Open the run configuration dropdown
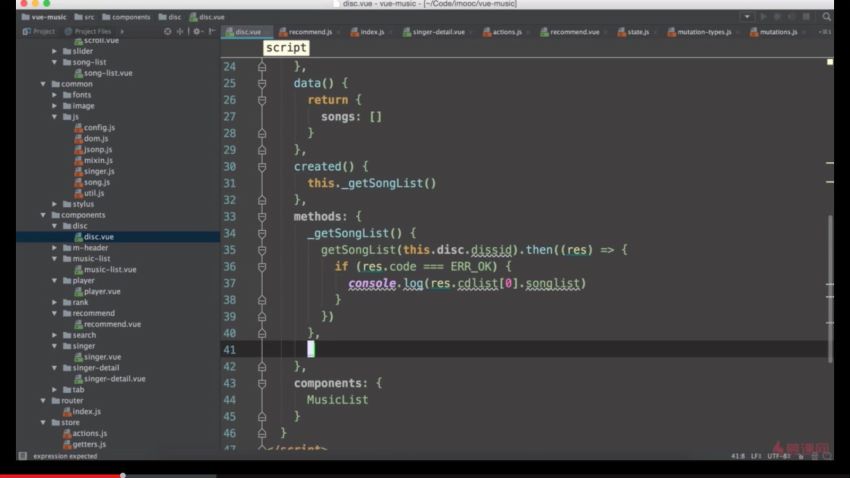This screenshot has height=478, width=850. (x=747, y=17)
